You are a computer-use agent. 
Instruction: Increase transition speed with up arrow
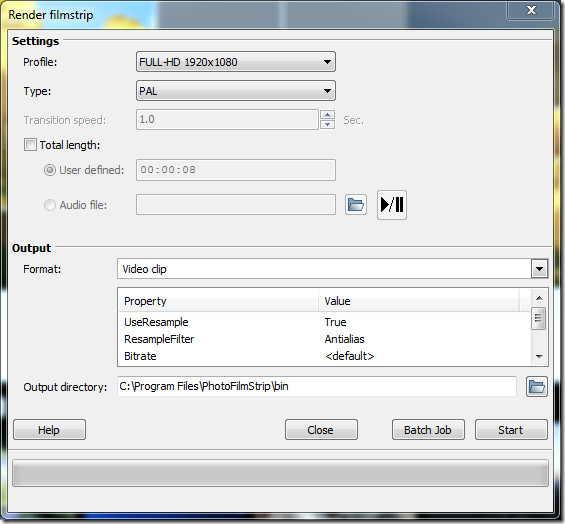pyautogui.click(x=327, y=115)
